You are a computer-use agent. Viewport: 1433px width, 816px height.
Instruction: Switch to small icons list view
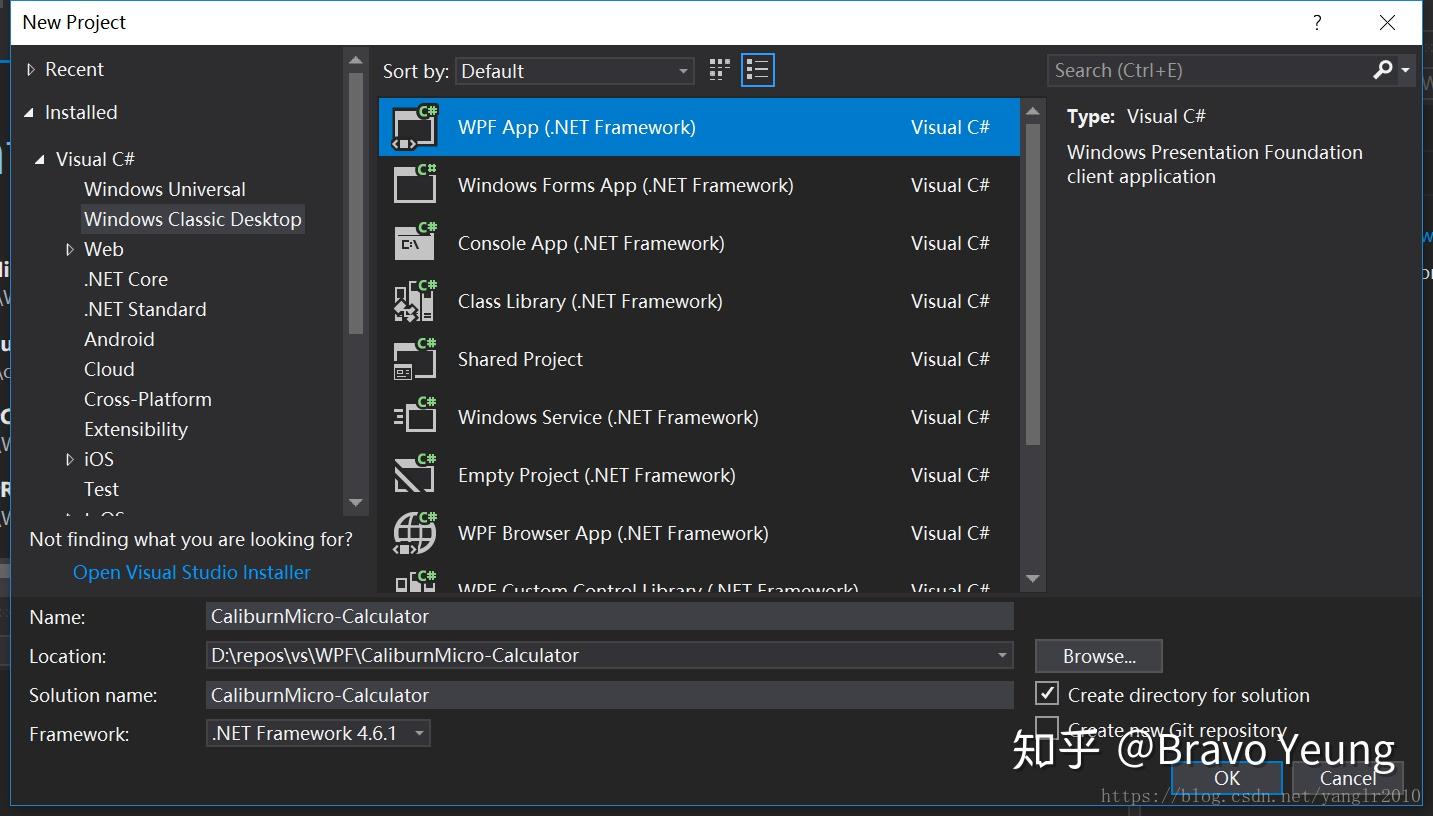pos(758,70)
